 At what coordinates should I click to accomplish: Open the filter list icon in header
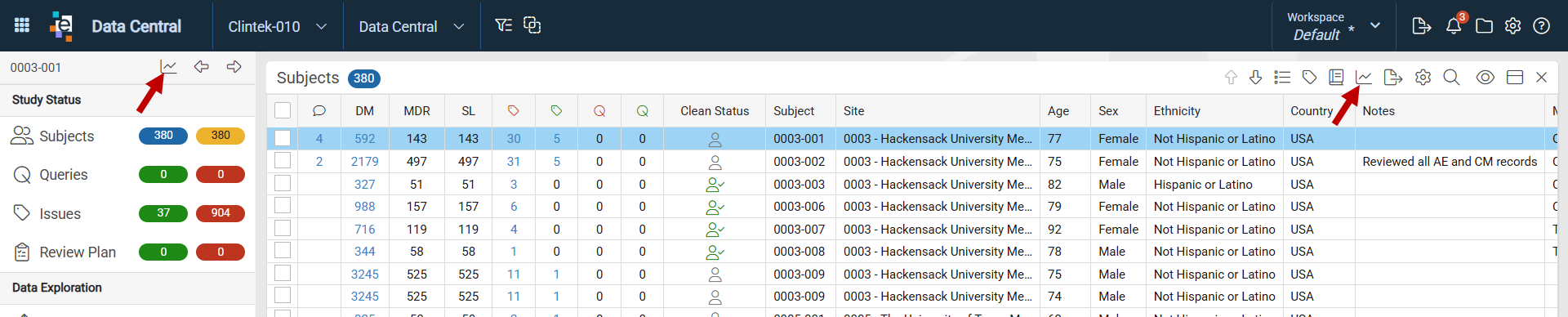503,25
